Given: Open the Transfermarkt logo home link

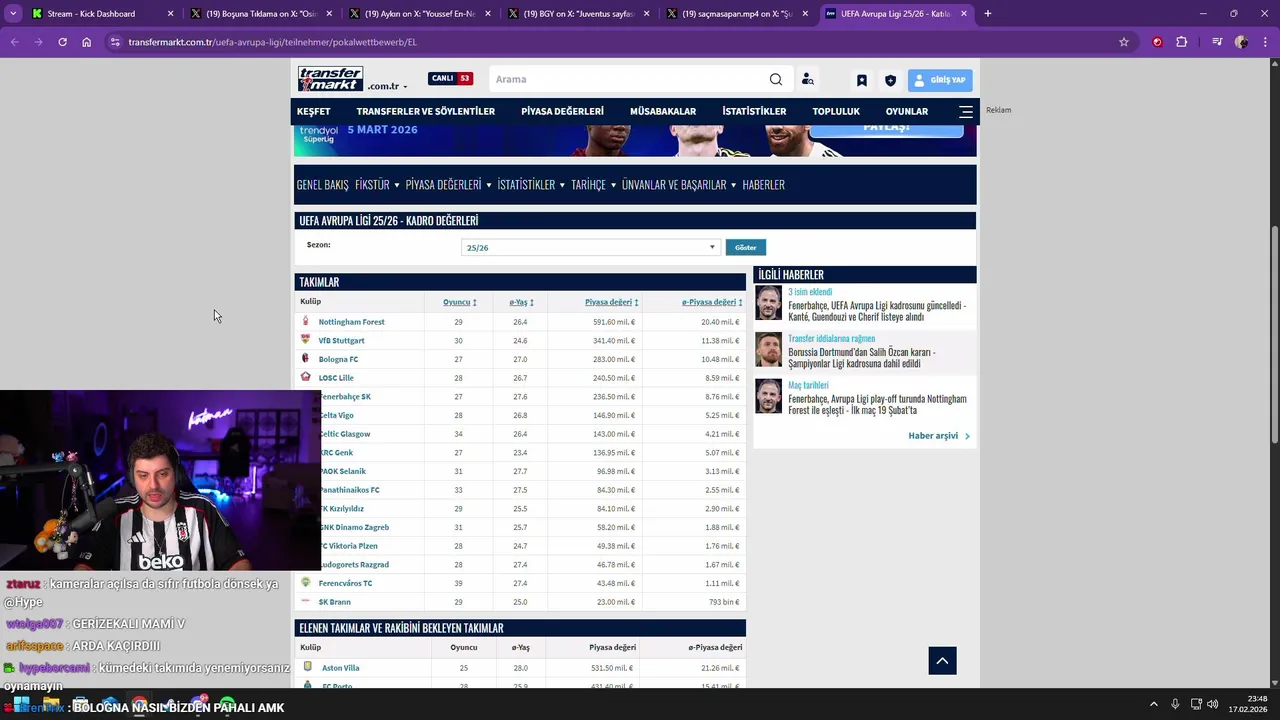Looking at the screenshot, I should click(x=330, y=79).
